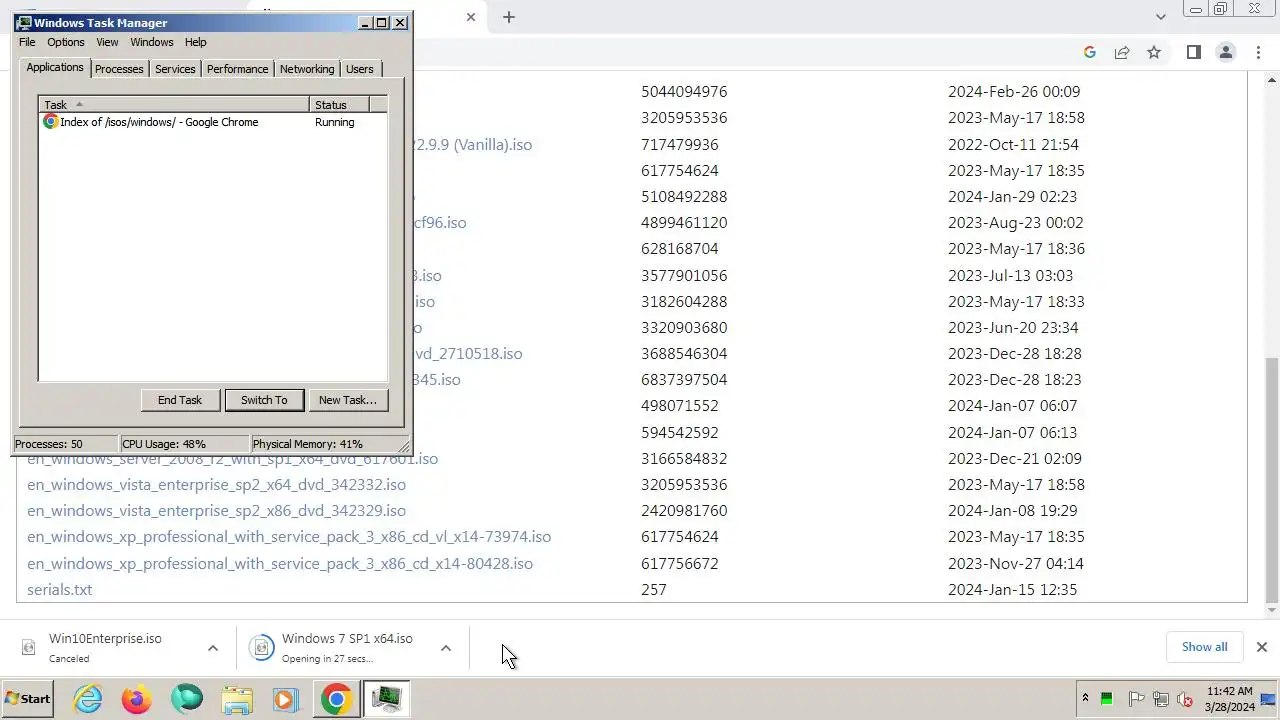Image resolution: width=1280 pixels, height=720 pixels.
Task: Select the Applications tab
Action: tap(55, 67)
